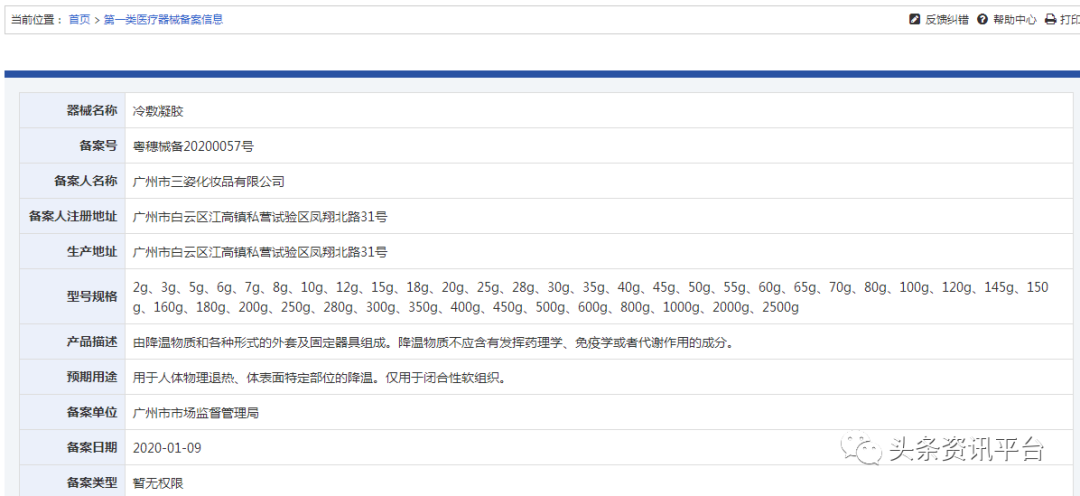
Task: Select 广州市市场监督管理局 filing authority
Action: point(196,413)
